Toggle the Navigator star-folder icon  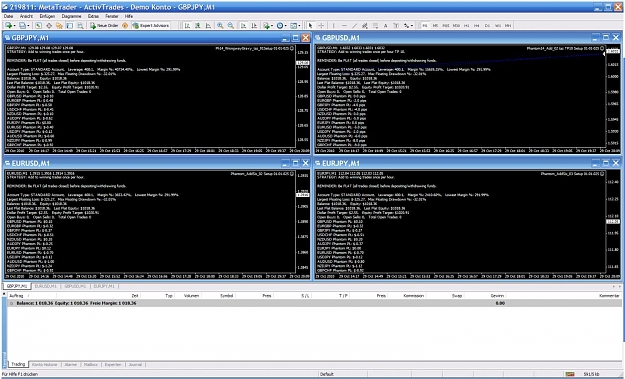59,26
